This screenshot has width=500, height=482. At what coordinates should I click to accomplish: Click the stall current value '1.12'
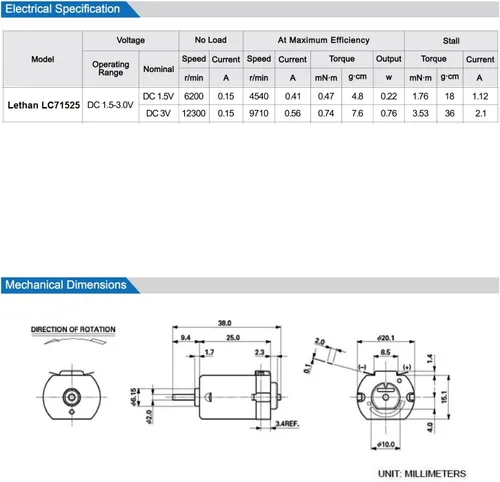point(480,96)
